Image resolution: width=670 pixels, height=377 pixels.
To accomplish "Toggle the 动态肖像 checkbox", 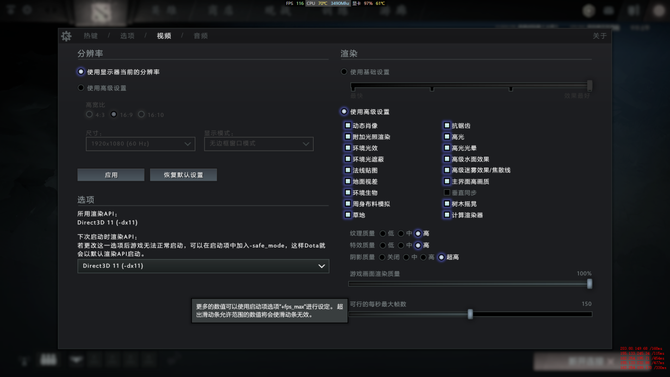I will point(347,126).
